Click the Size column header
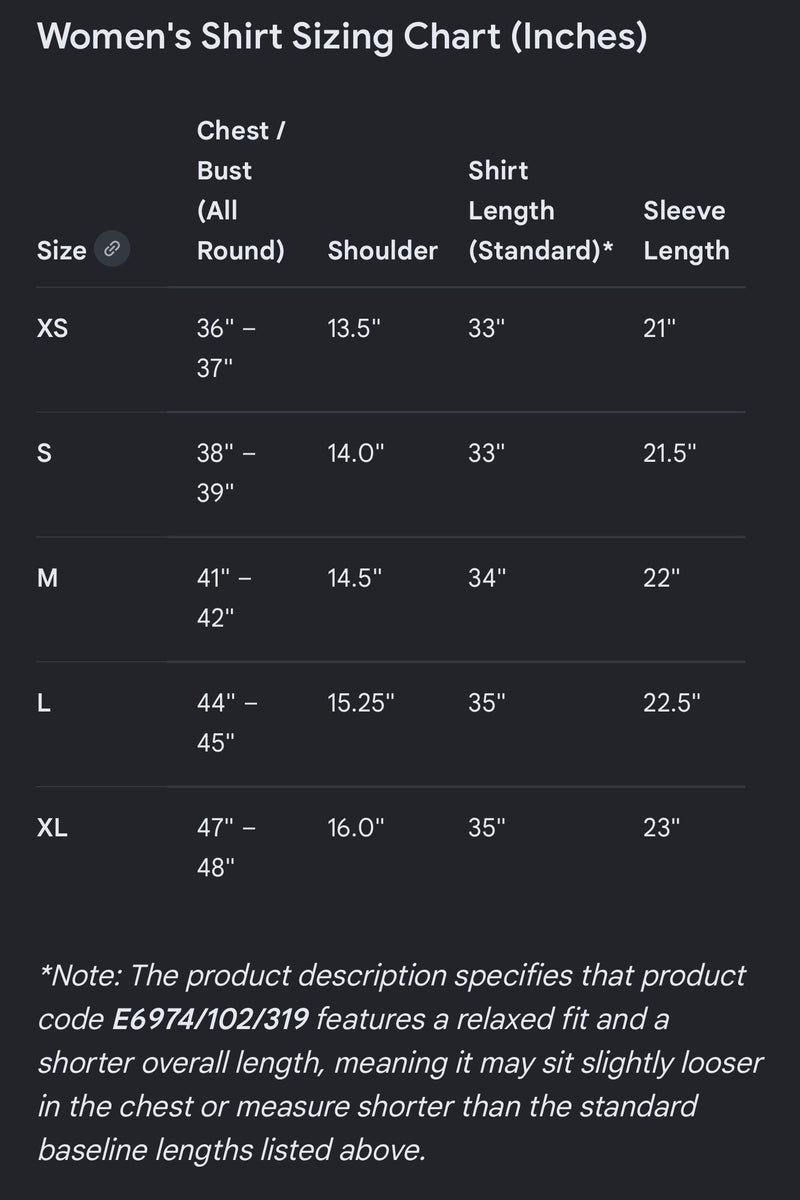The width and height of the screenshot is (800, 1200). [62, 250]
